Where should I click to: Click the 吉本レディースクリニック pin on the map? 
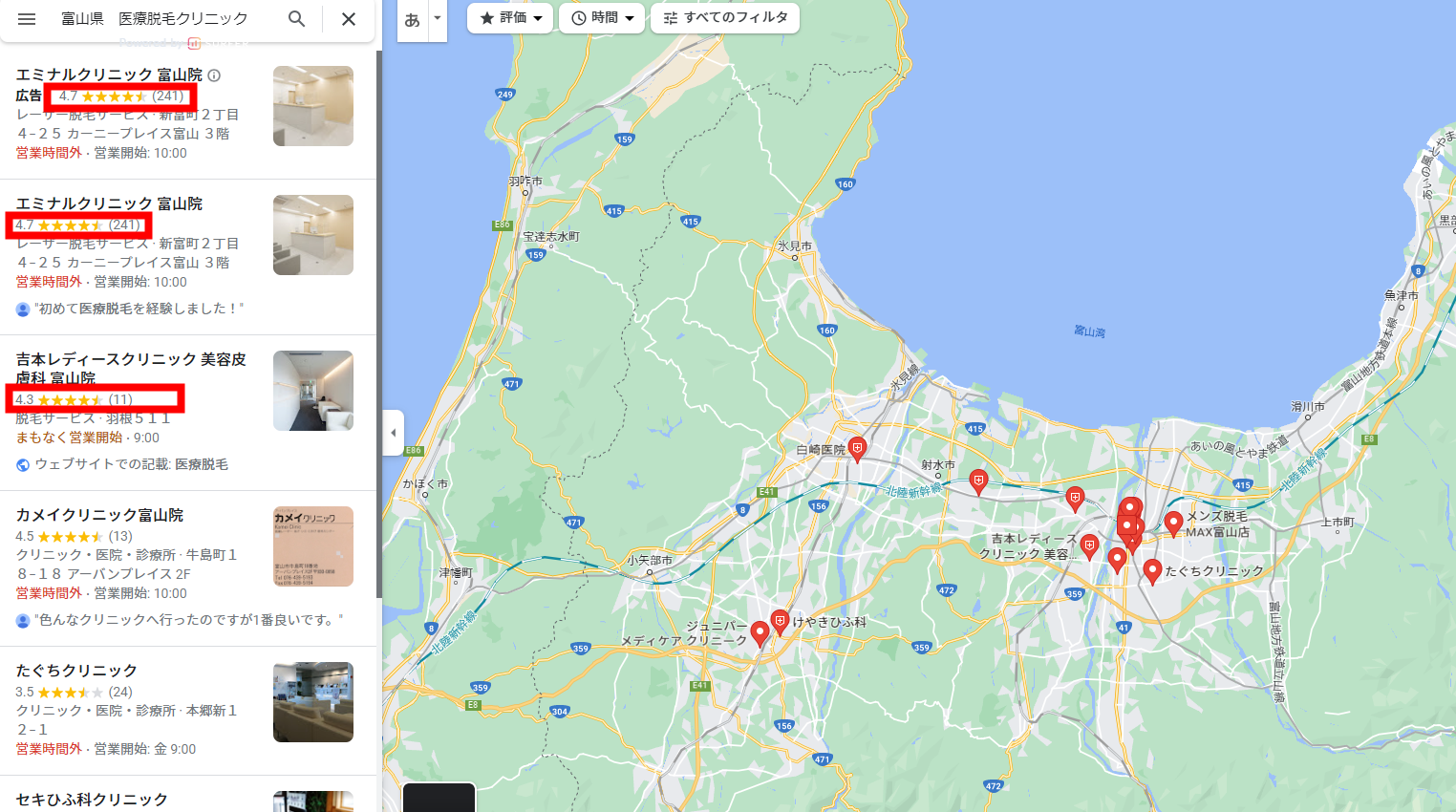coord(1089,546)
